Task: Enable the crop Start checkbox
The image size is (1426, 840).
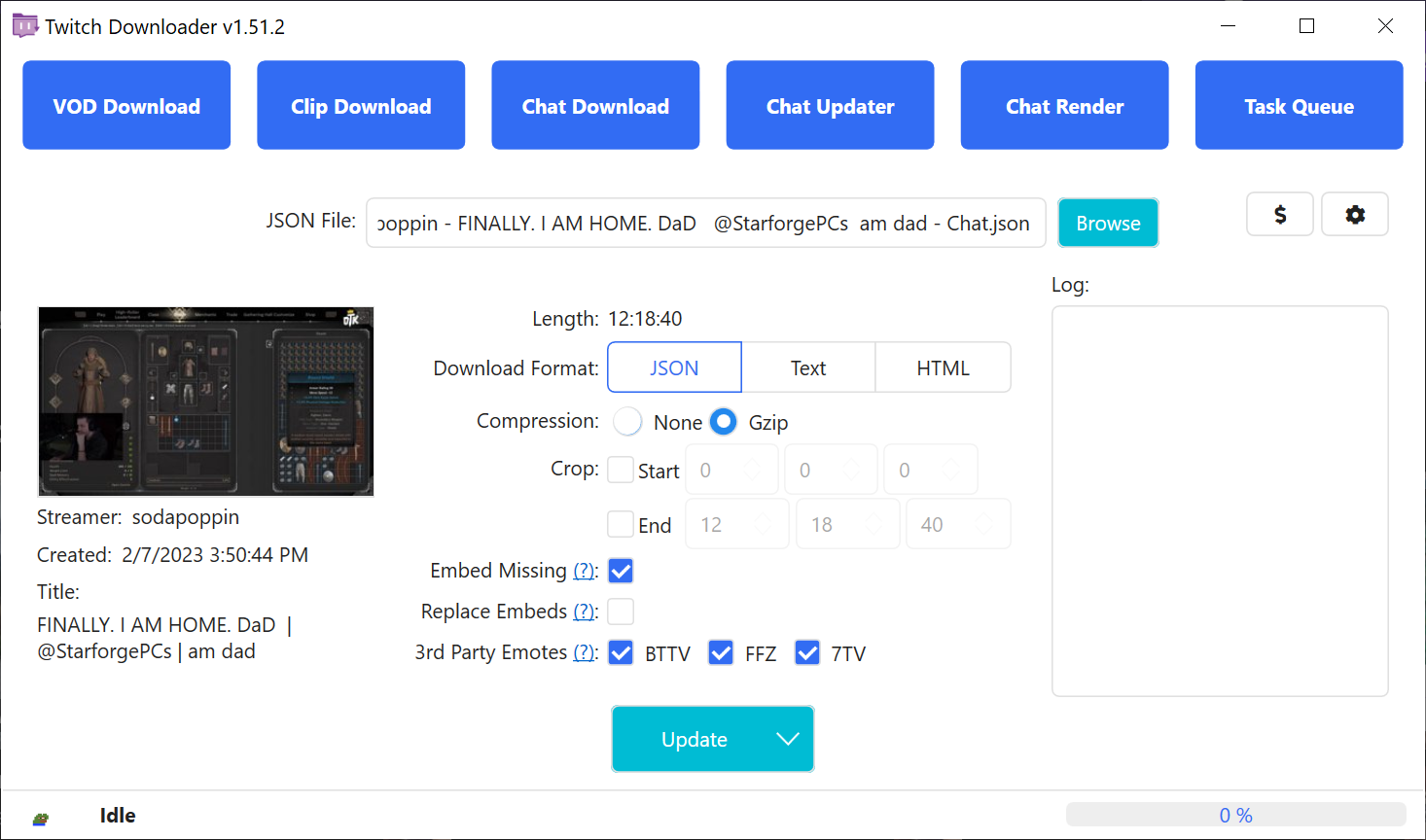Action: tap(621, 471)
